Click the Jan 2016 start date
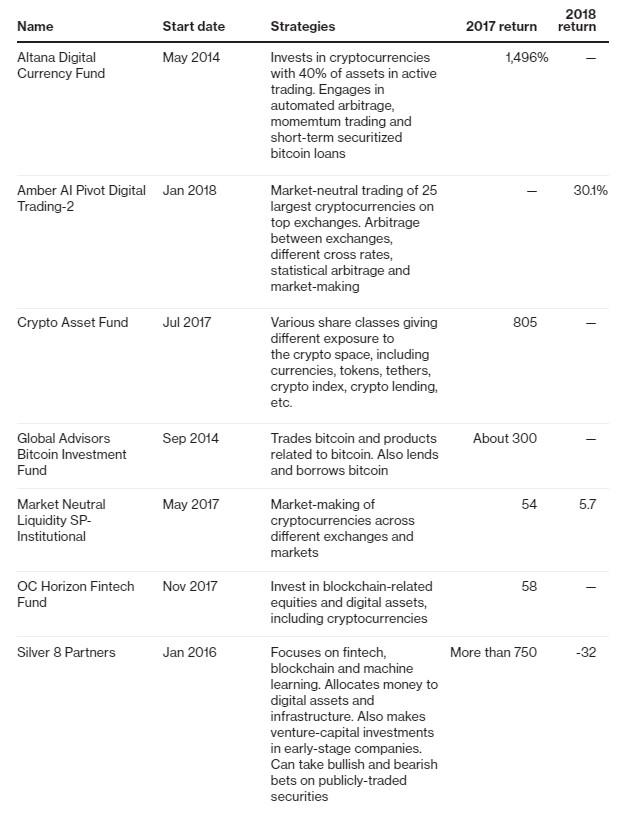Viewport: 621px width, 813px height. [x=189, y=652]
